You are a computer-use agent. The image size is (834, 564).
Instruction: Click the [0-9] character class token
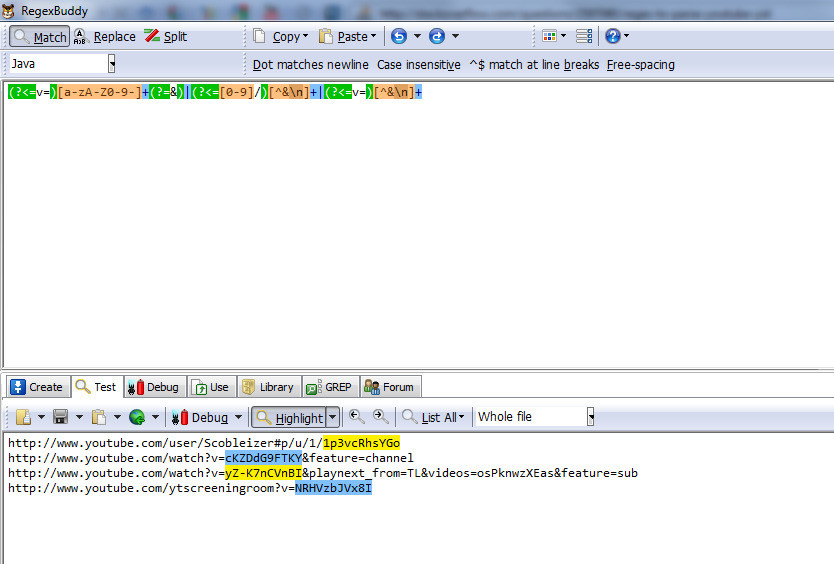[236, 92]
